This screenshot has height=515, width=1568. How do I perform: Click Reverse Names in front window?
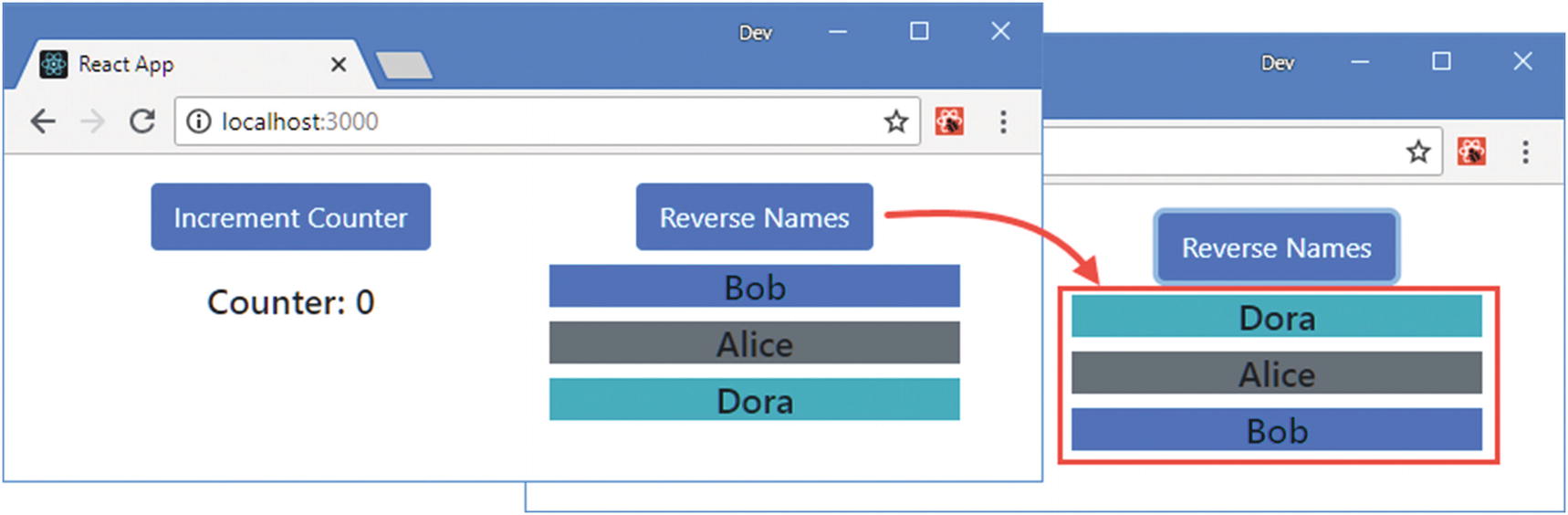tap(754, 217)
